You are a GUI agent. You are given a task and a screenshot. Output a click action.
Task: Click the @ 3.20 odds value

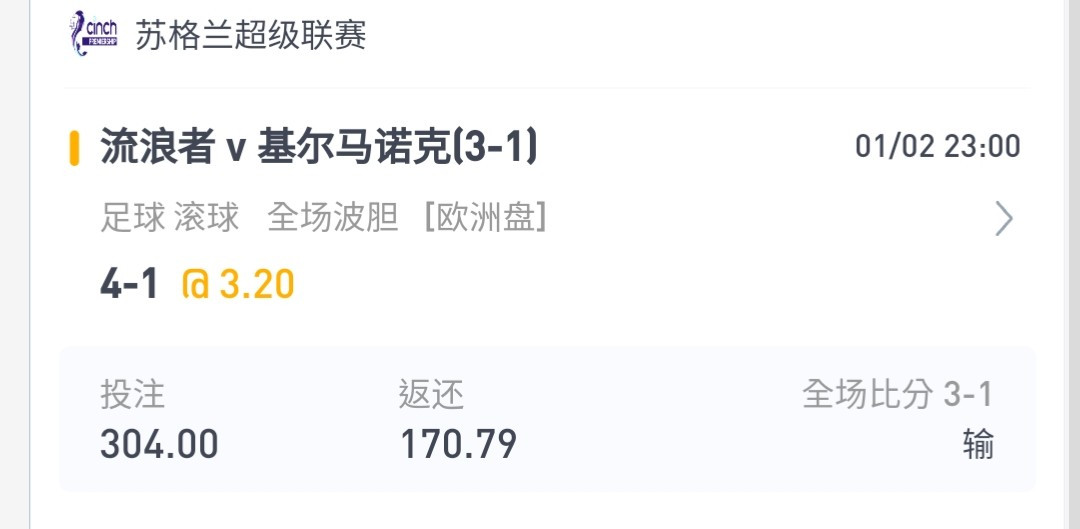tap(238, 284)
